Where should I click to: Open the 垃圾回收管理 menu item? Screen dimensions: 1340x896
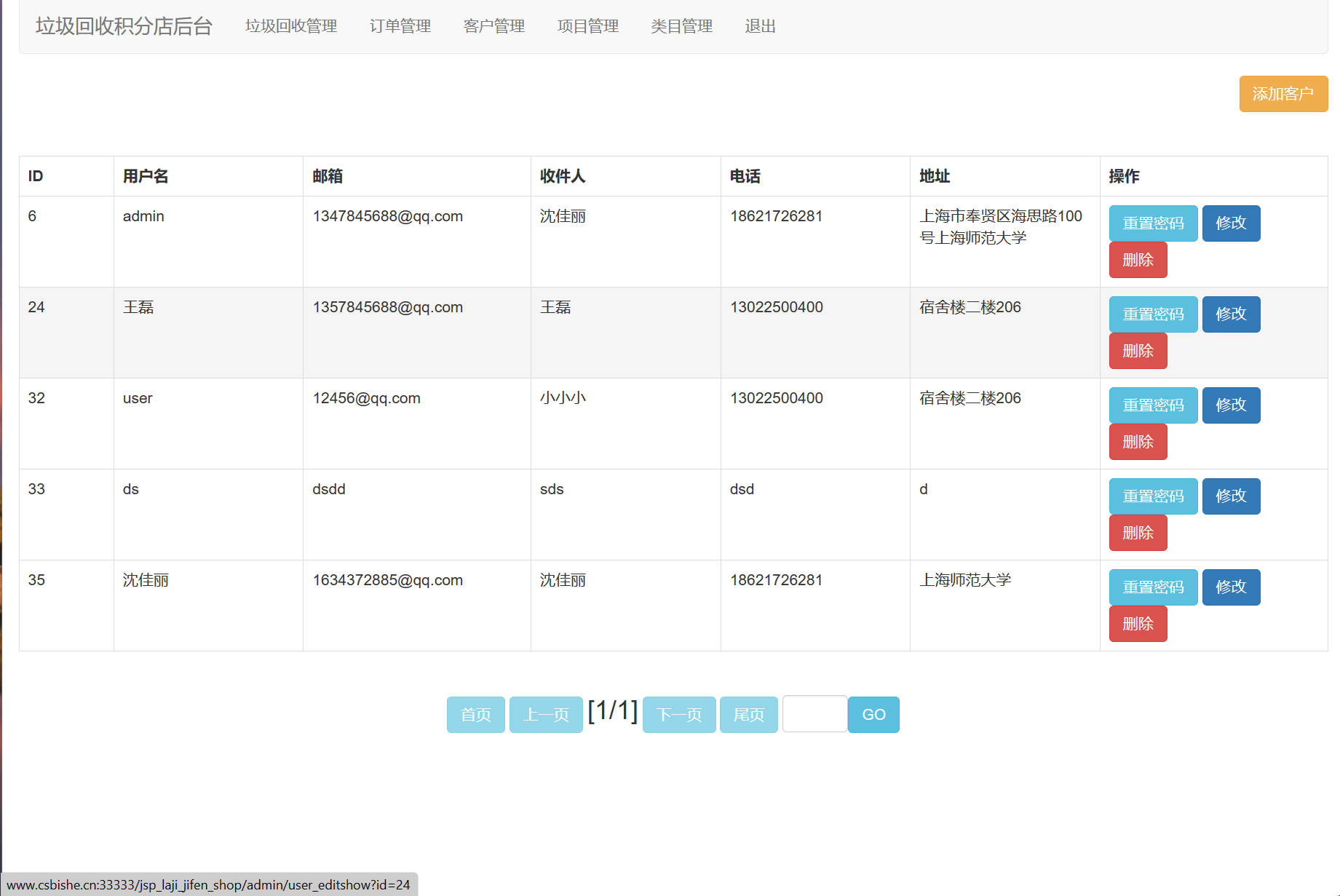coord(291,26)
